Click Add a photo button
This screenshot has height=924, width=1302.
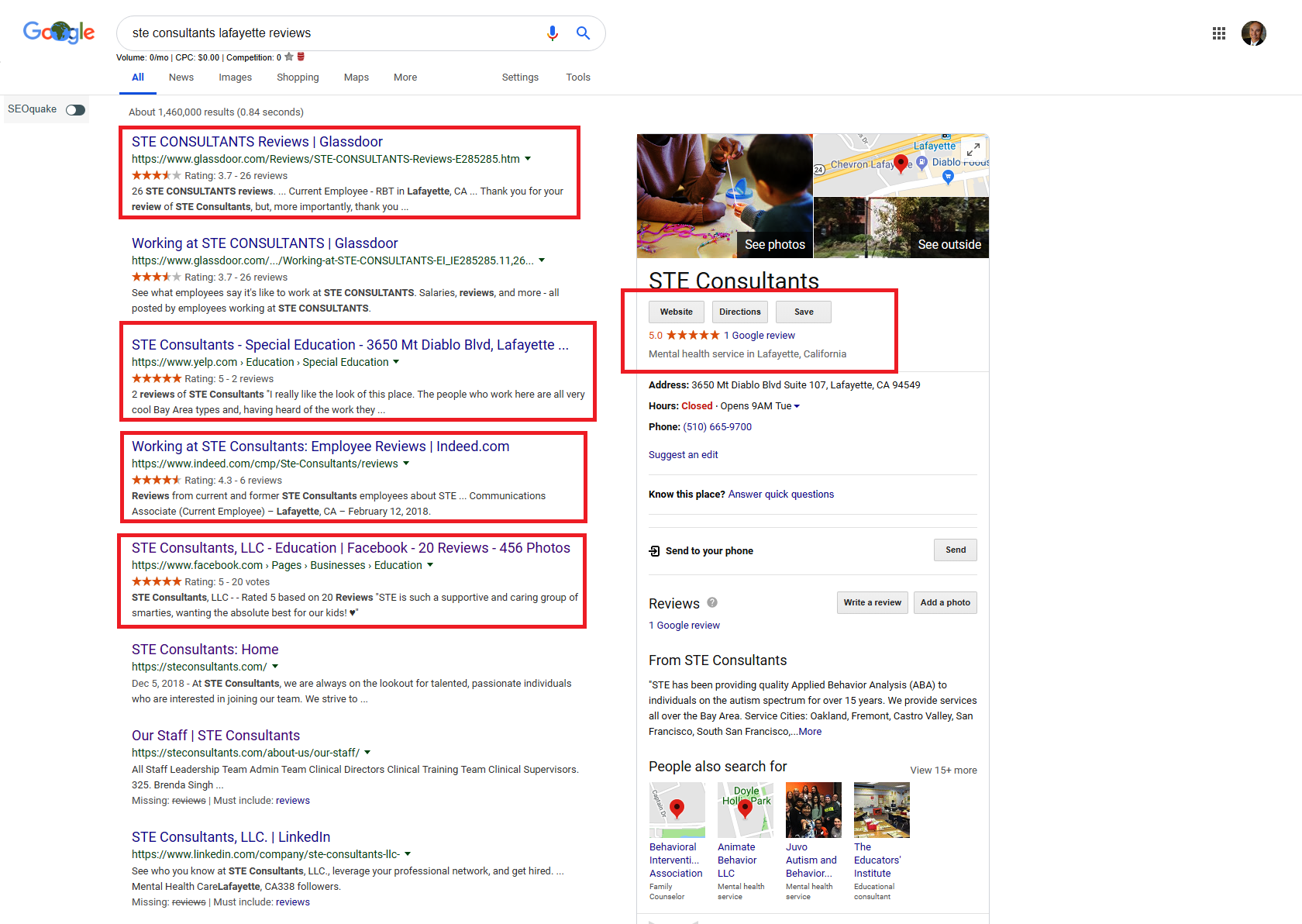tap(945, 602)
